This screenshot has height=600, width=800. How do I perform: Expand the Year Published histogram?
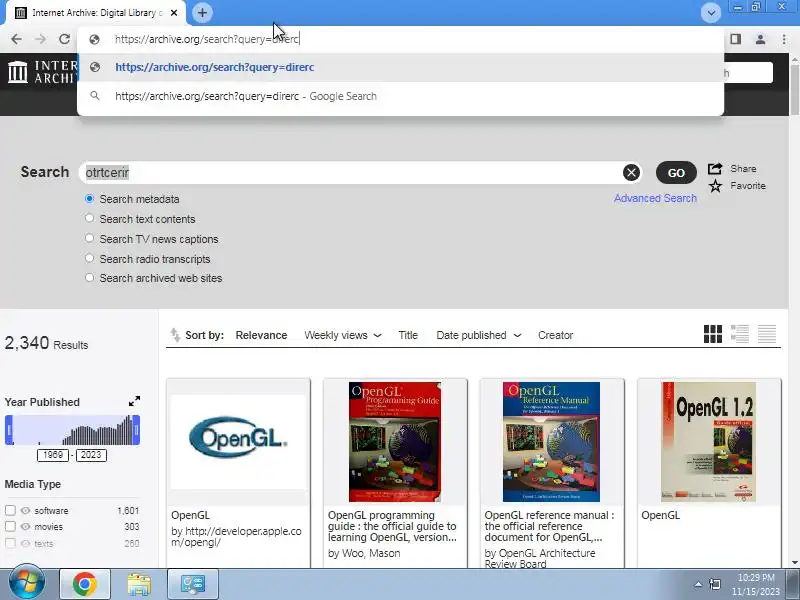click(134, 402)
